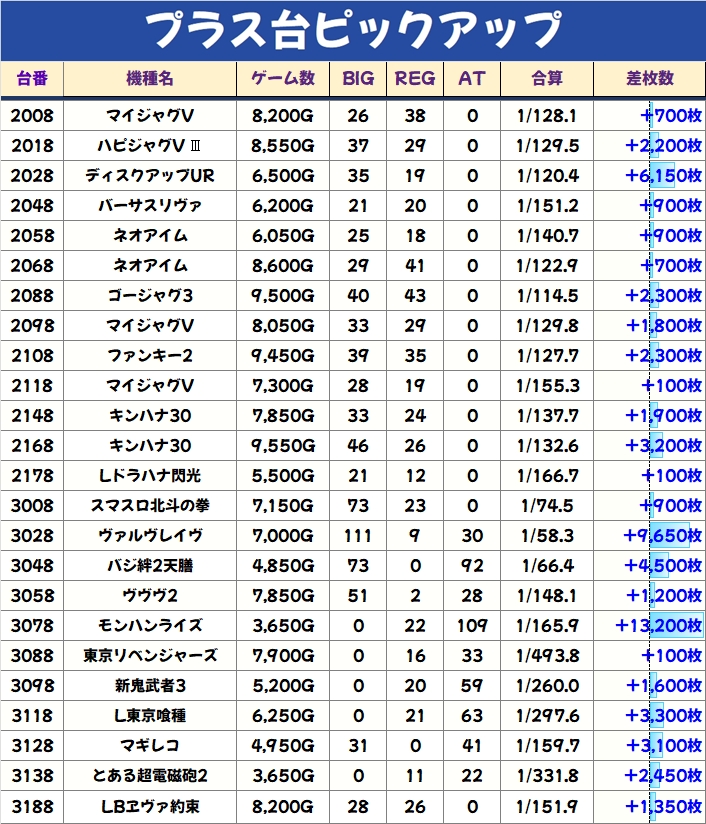Select the ゲーム数 column header

pyautogui.click(x=283, y=78)
